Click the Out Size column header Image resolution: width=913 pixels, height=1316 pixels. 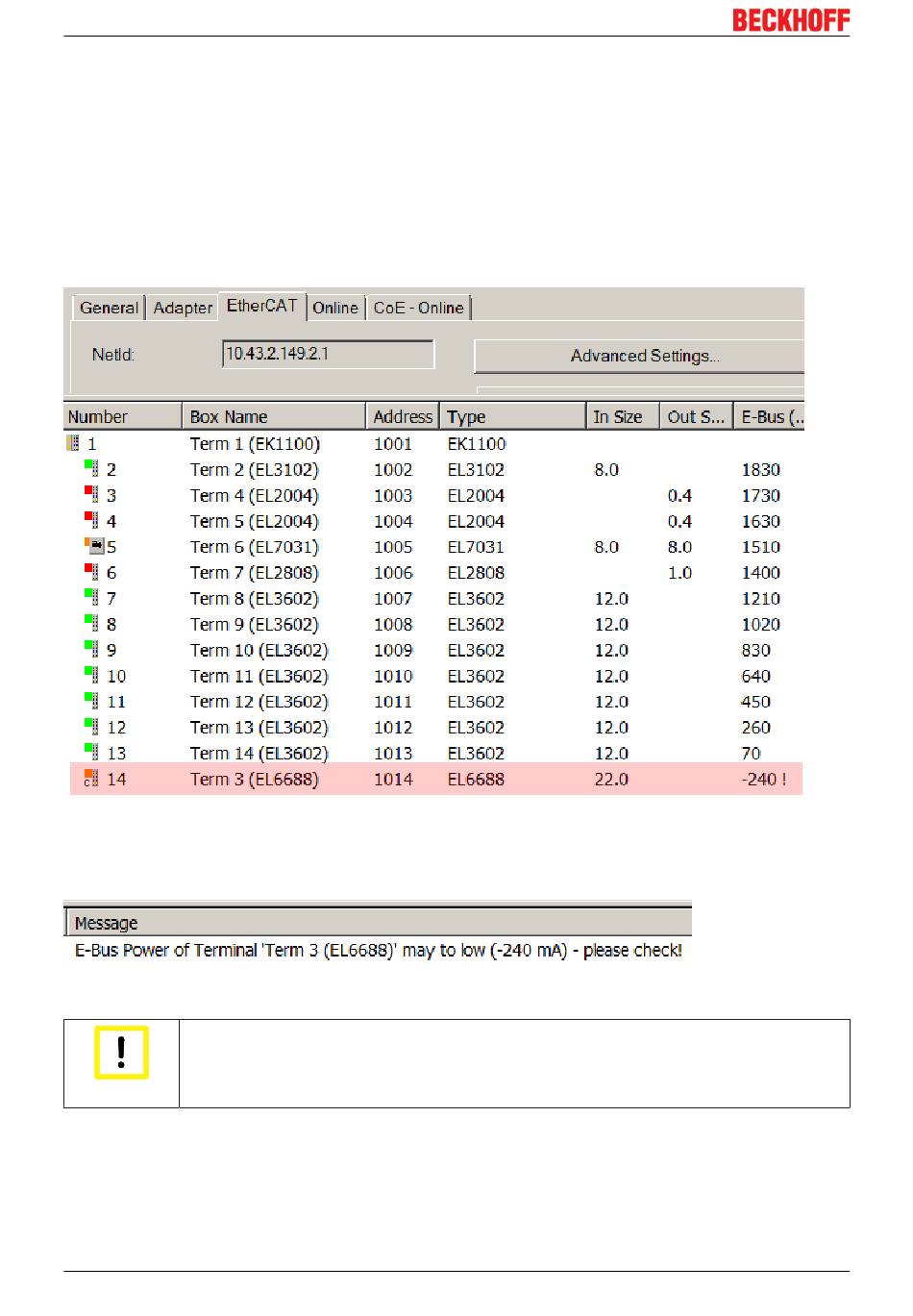click(696, 416)
